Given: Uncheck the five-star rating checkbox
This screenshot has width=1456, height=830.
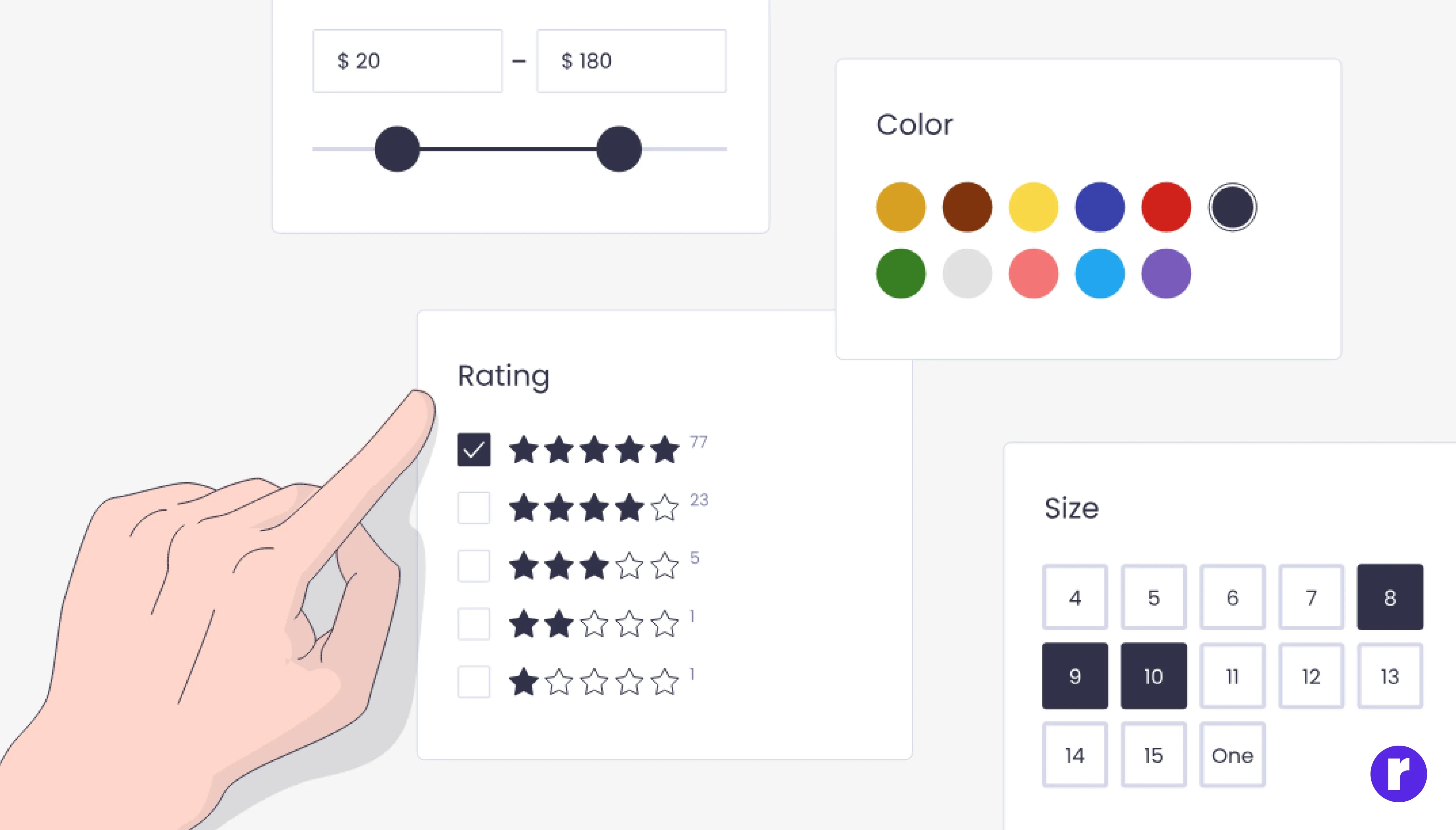Looking at the screenshot, I should point(473,450).
